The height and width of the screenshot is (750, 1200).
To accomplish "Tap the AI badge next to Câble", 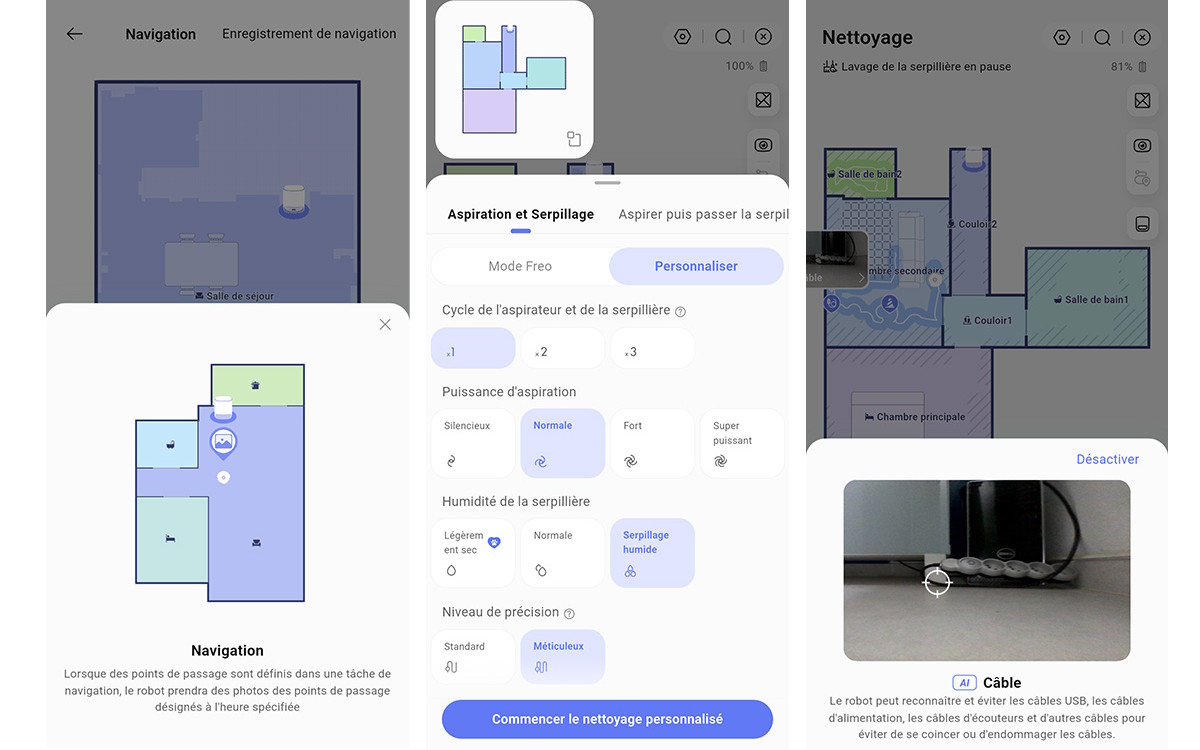I will click(964, 683).
